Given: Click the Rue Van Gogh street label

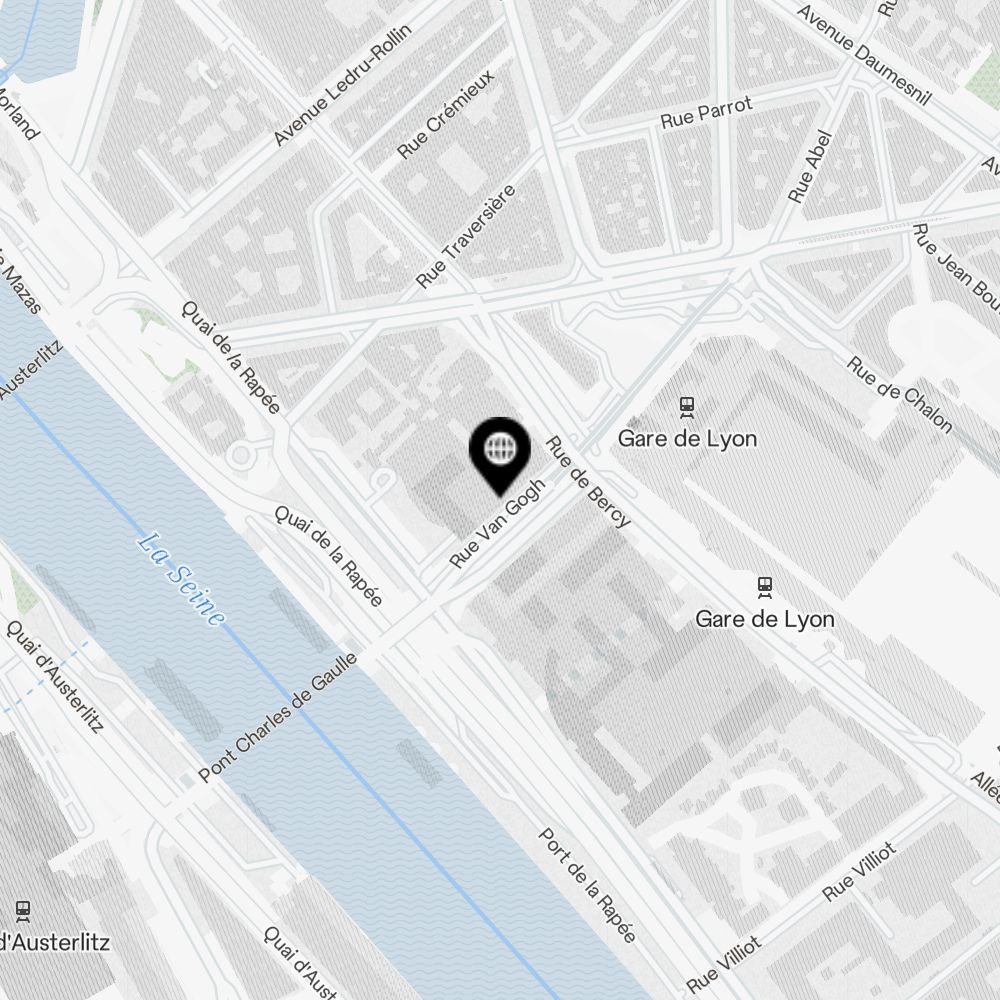Looking at the screenshot, I should tap(497, 522).
